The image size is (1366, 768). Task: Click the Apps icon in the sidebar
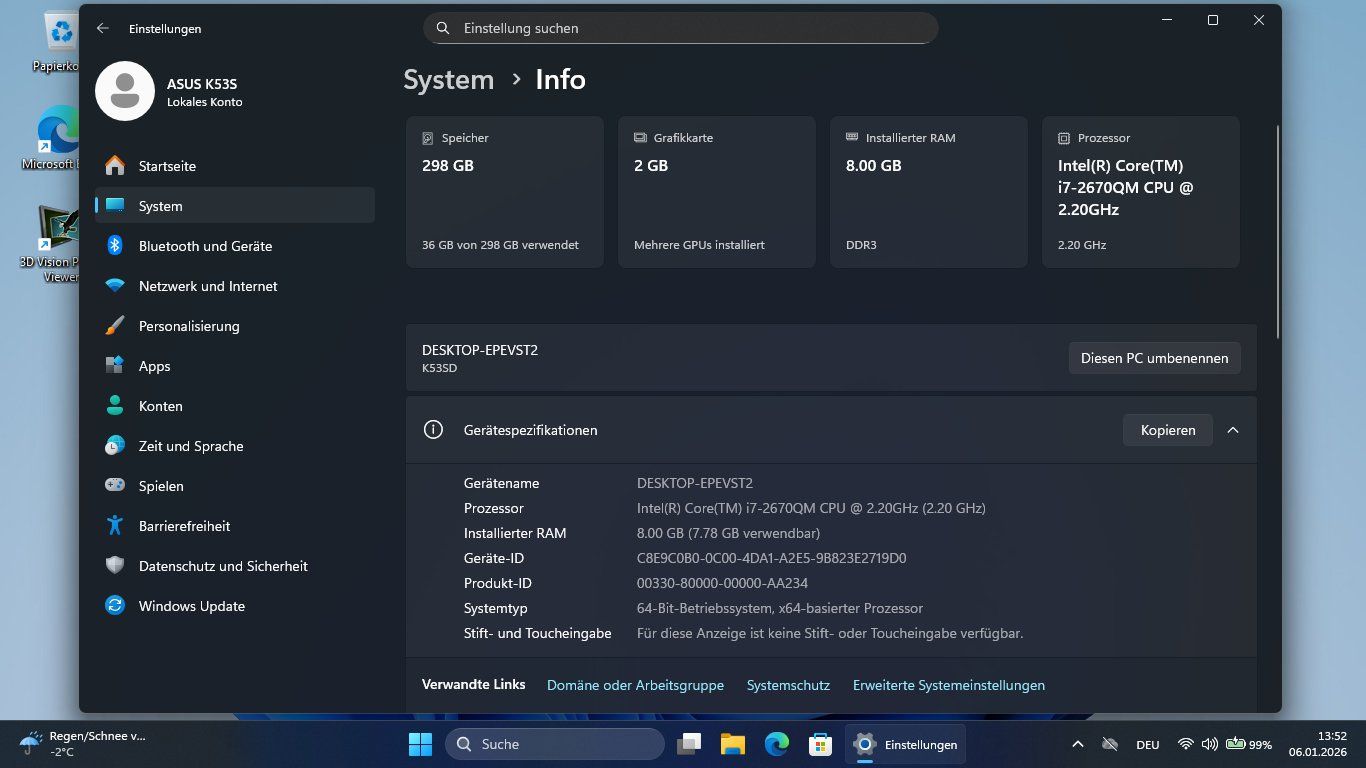115,366
